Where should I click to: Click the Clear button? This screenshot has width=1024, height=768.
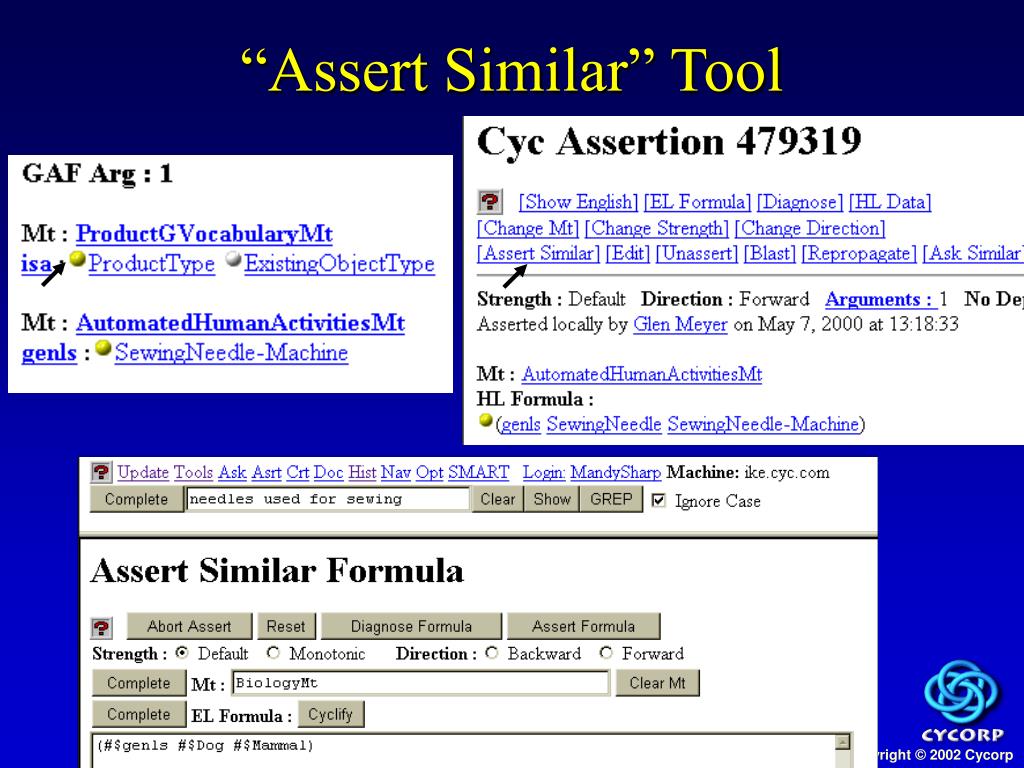click(x=498, y=499)
